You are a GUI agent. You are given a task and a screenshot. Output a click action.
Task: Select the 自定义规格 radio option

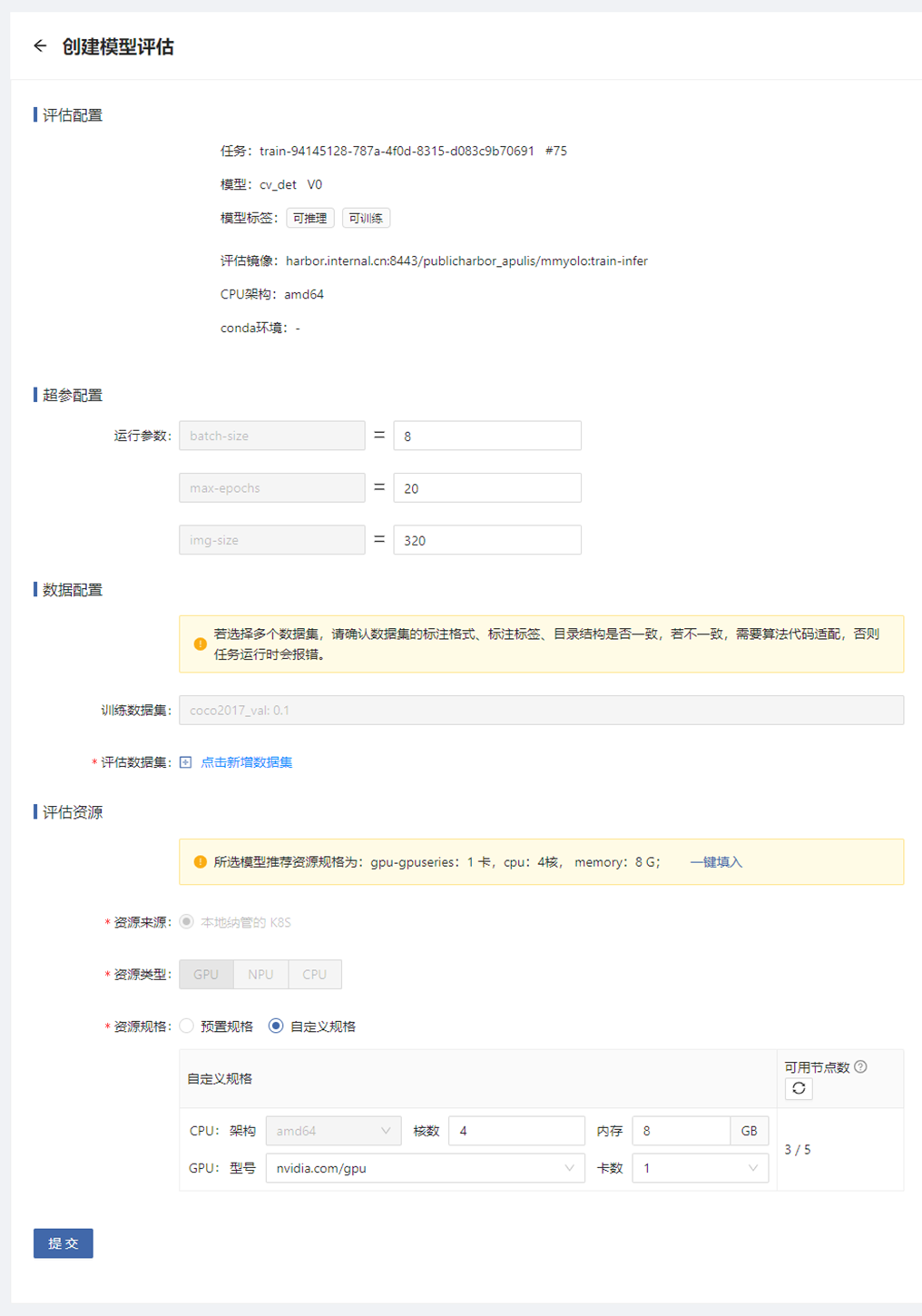[x=276, y=1026]
